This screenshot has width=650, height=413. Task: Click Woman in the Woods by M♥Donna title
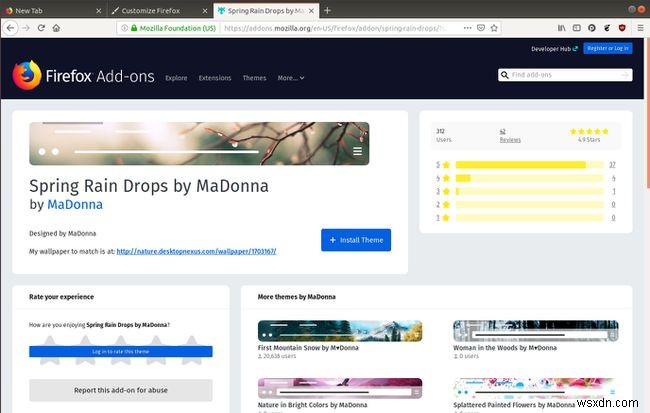point(505,348)
